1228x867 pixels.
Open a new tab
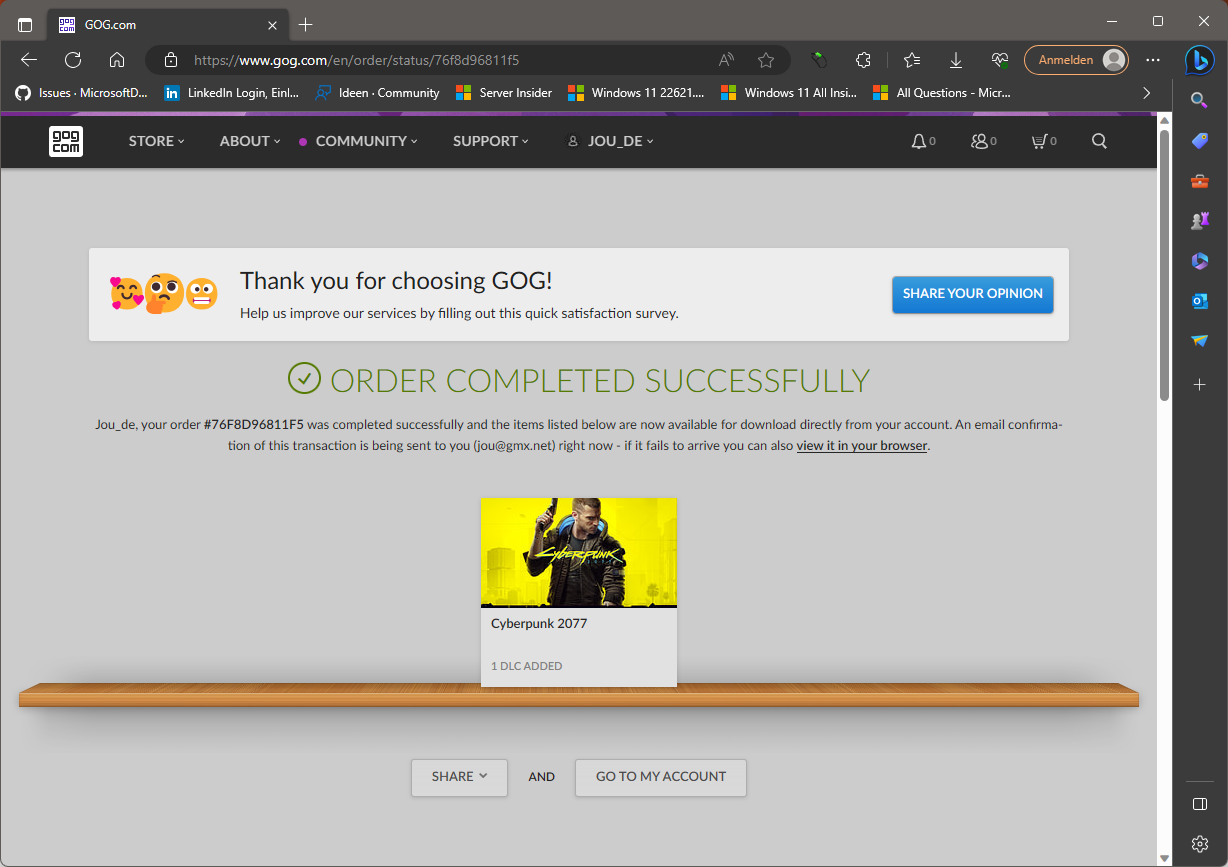[x=306, y=24]
